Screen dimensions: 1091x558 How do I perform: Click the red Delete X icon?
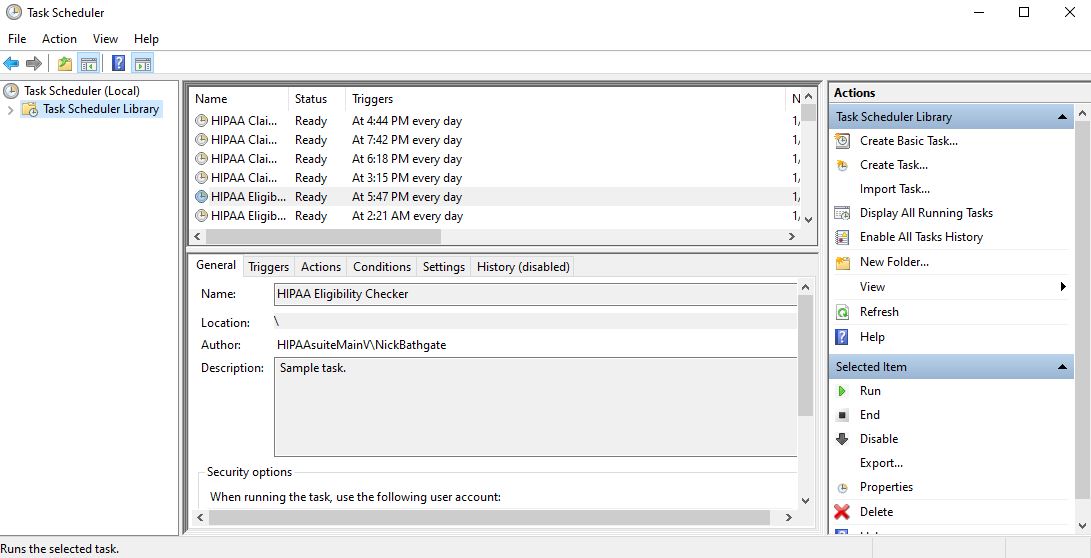click(842, 512)
